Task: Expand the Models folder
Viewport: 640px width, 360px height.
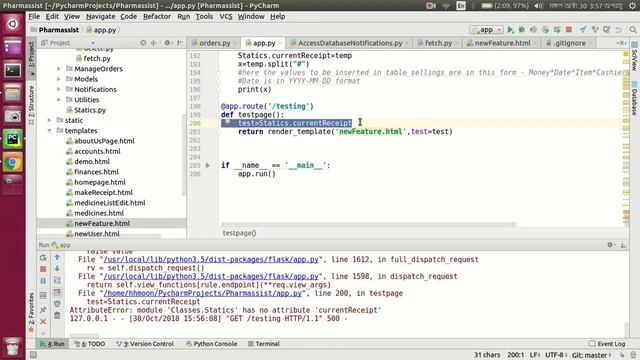Action: 59,79
